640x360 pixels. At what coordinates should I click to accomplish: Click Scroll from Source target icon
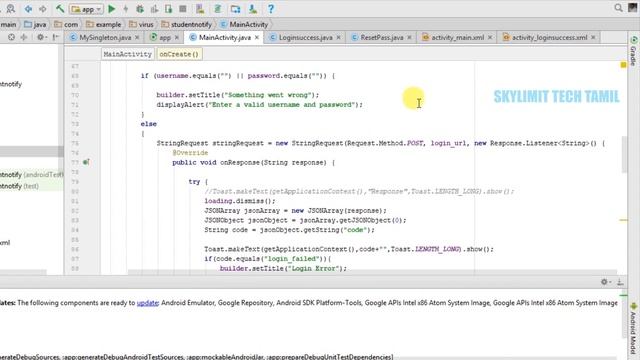[11, 37]
